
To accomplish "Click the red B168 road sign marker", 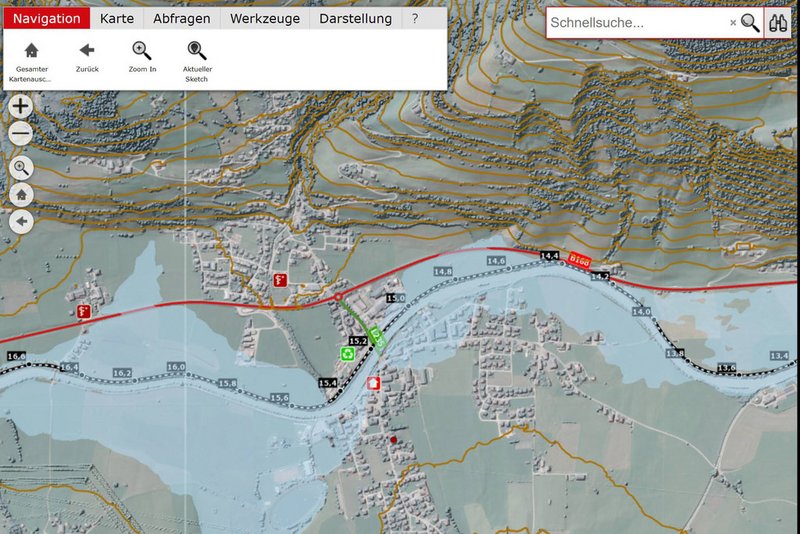I will point(579,260).
